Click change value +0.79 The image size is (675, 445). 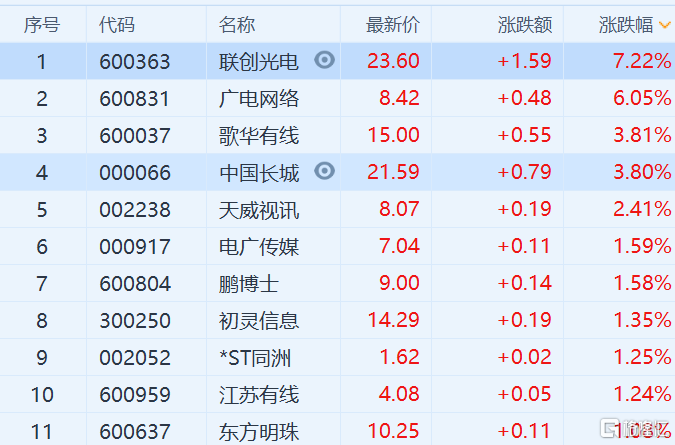525,172
